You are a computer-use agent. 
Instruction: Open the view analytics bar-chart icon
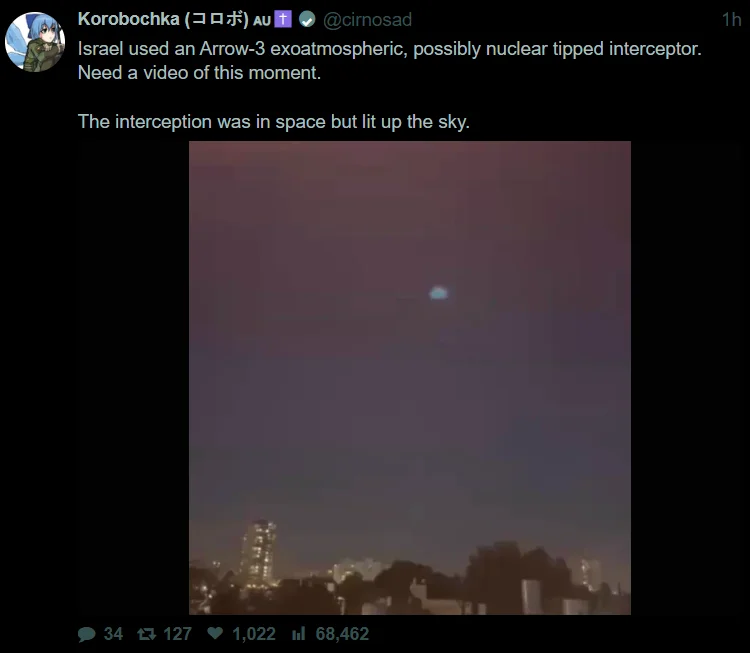[298, 633]
